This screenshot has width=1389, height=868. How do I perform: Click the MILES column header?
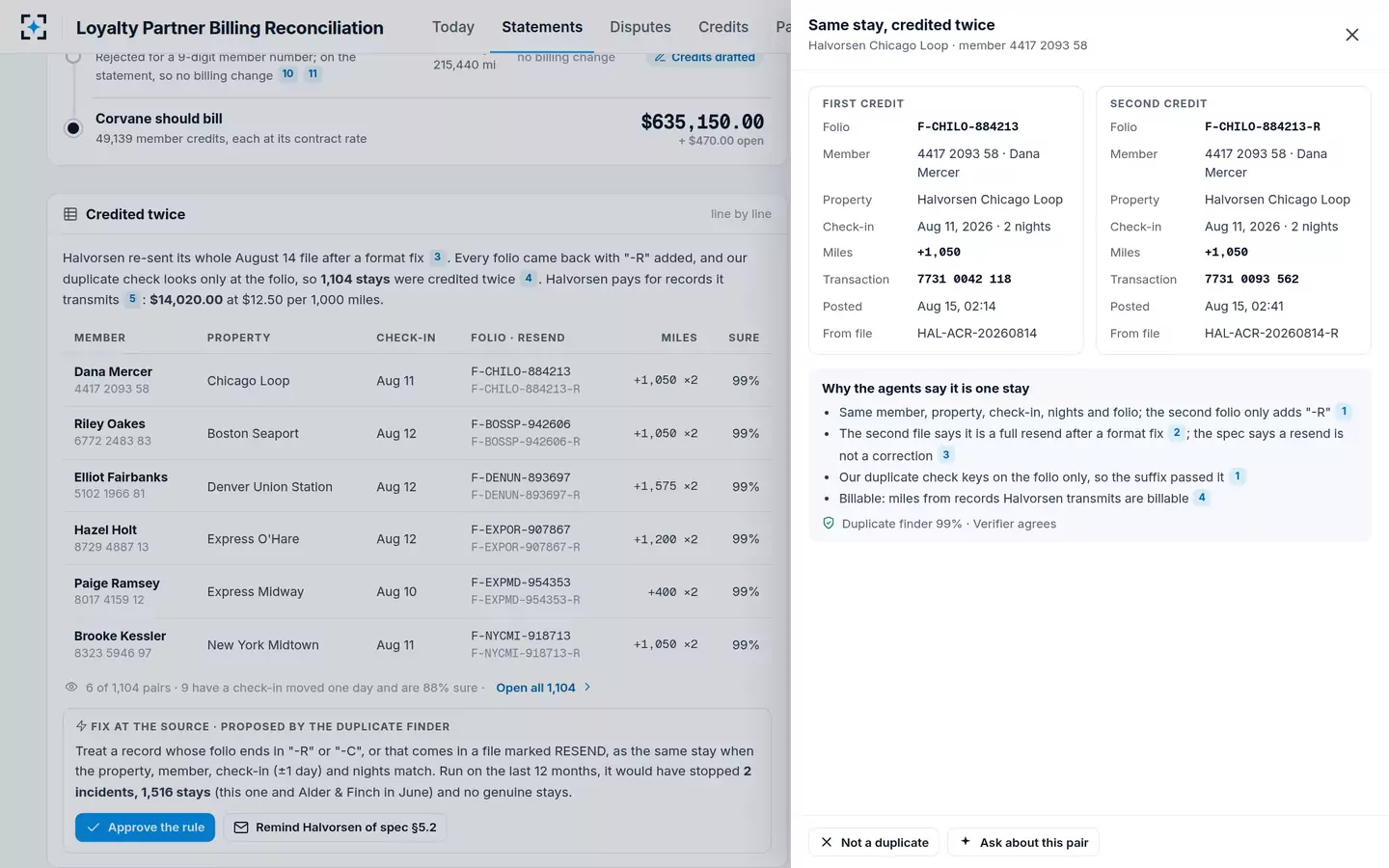679,338
